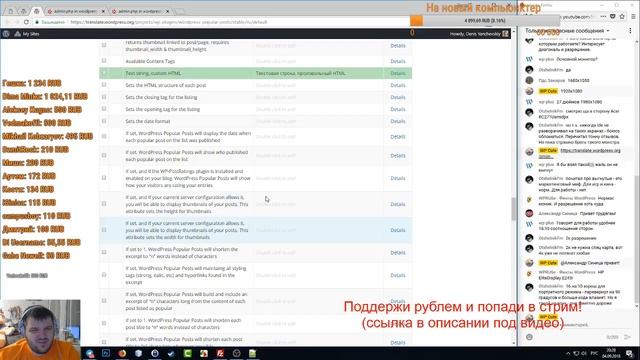
Task: Click the bookmark star in YouTube window toolbar
Action: pos(622,17)
